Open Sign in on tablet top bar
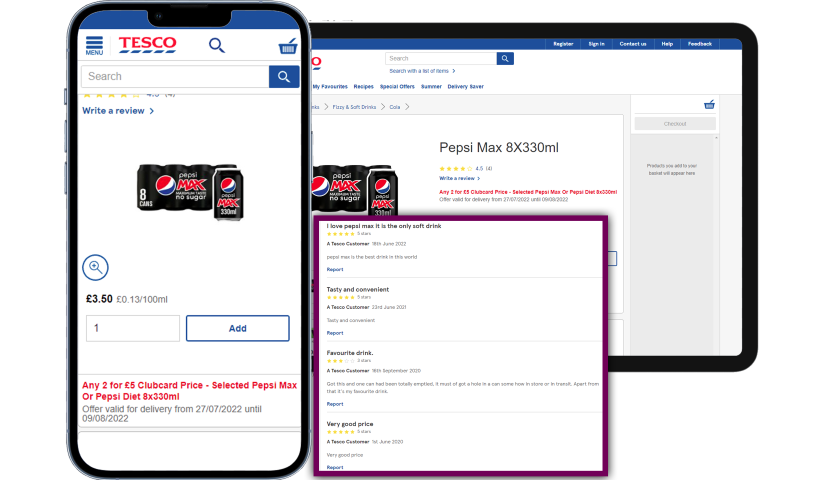823x480 pixels. [x=596, y=44]
